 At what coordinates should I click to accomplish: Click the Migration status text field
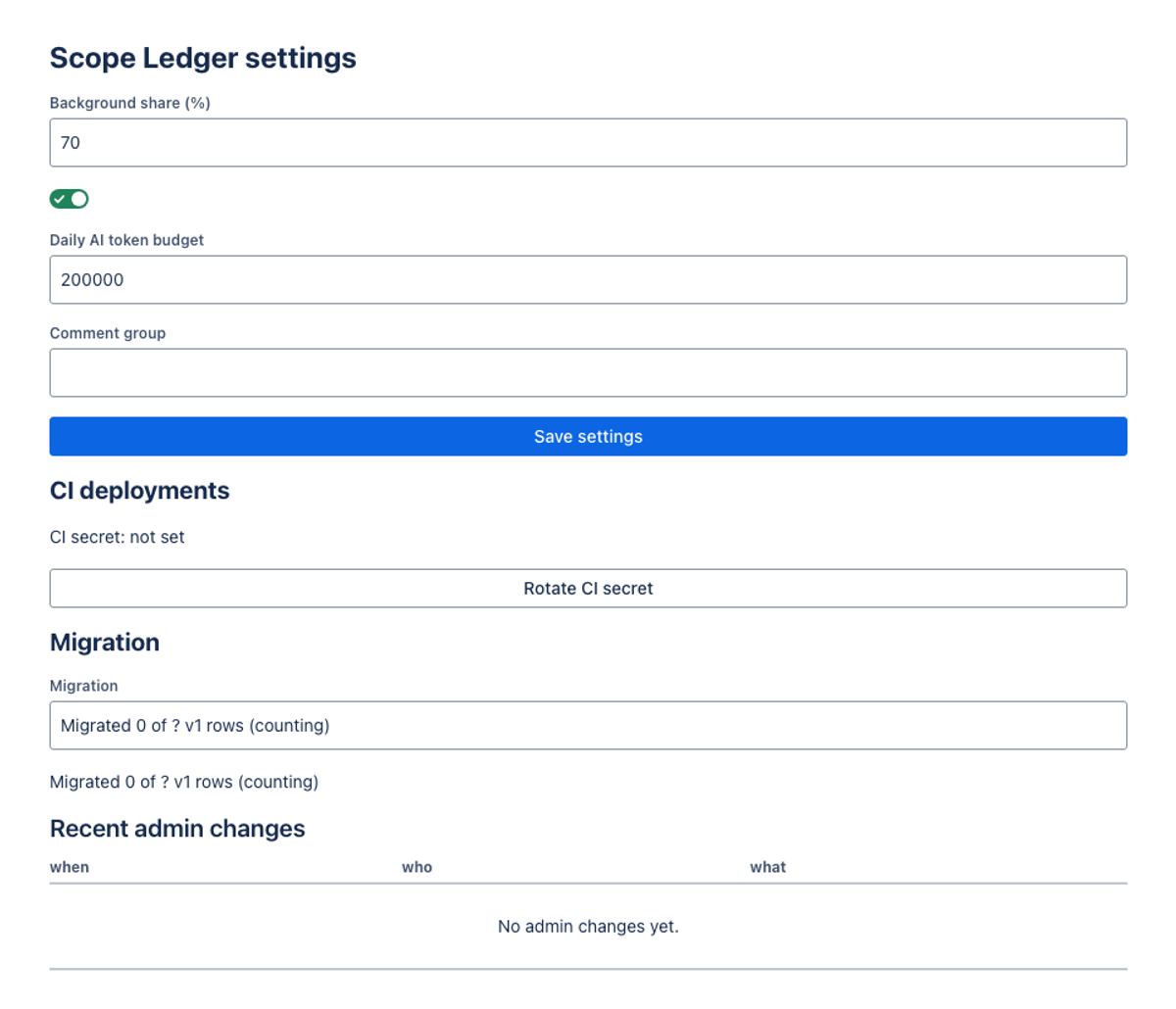(588, 726)
